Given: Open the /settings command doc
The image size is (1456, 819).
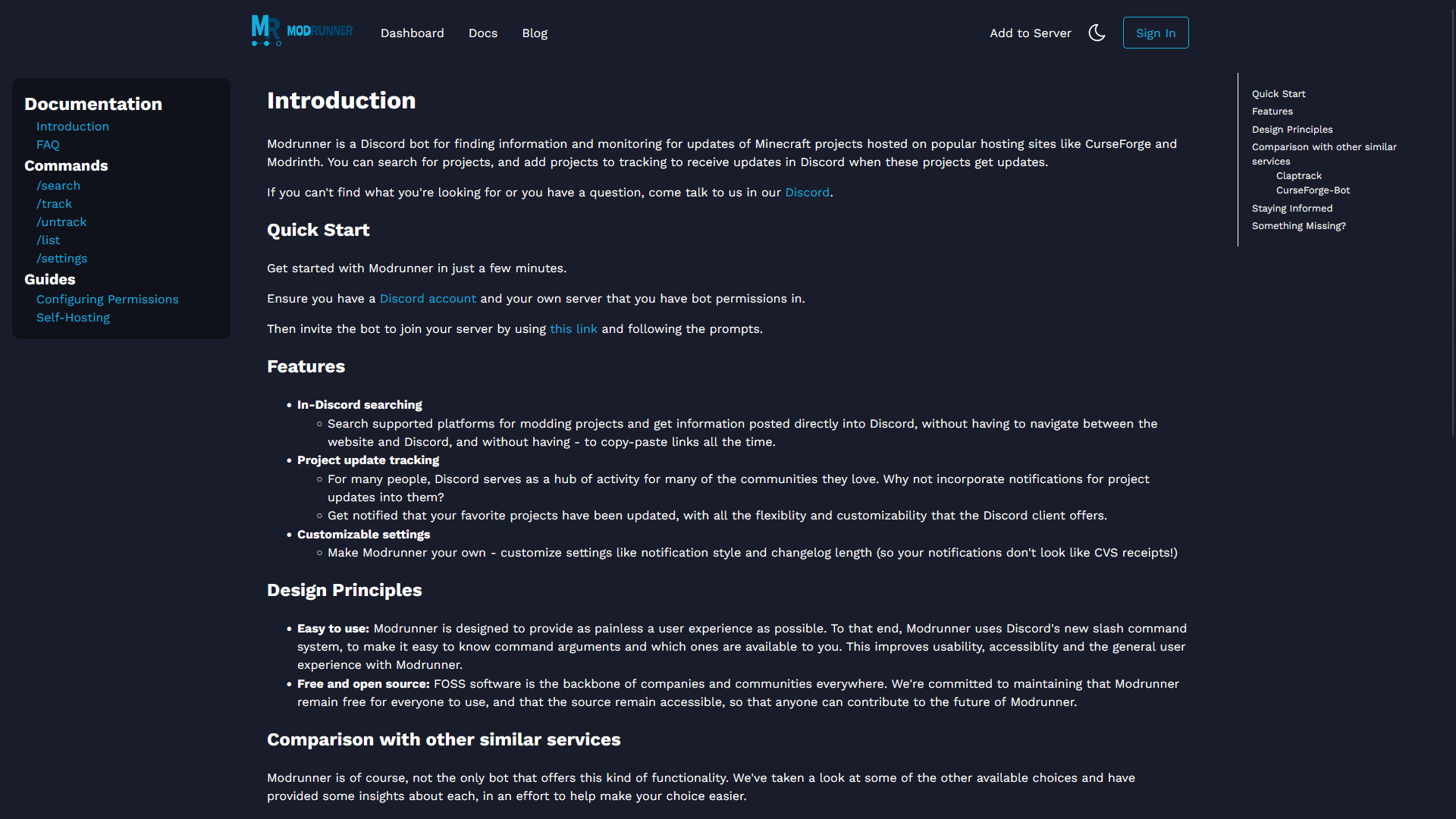Looking at the screenshot, I should point(61,259).
